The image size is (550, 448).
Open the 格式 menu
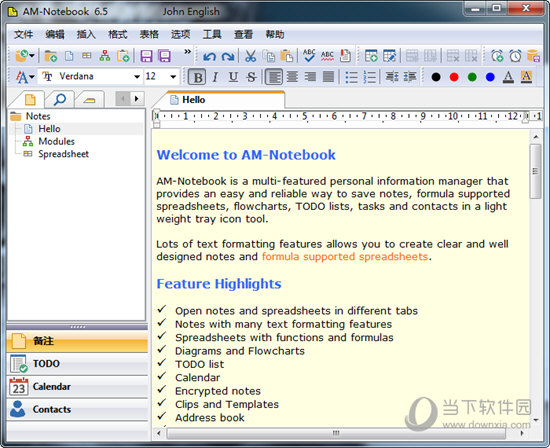118,34
